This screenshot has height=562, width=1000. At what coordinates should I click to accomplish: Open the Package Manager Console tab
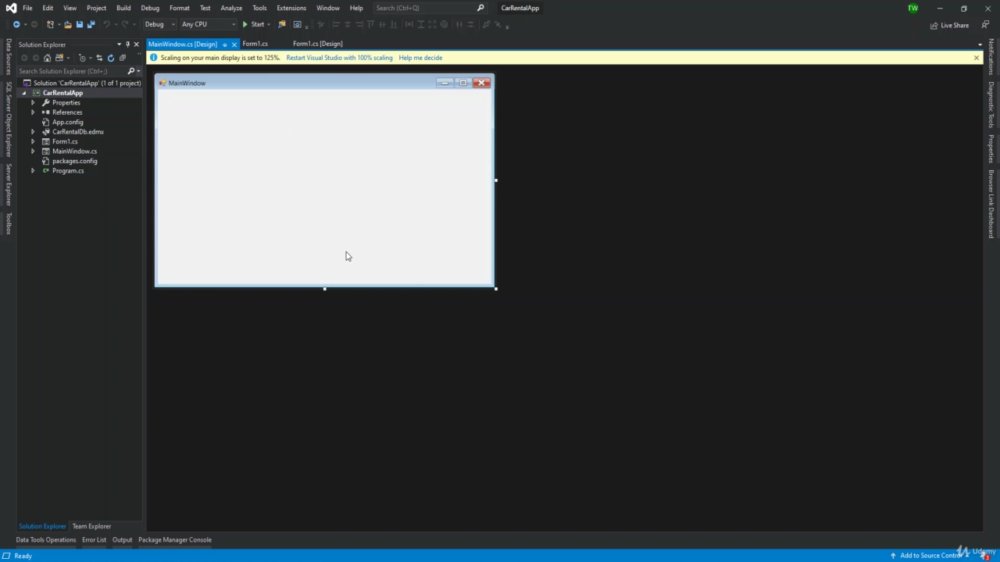(175, 540)
